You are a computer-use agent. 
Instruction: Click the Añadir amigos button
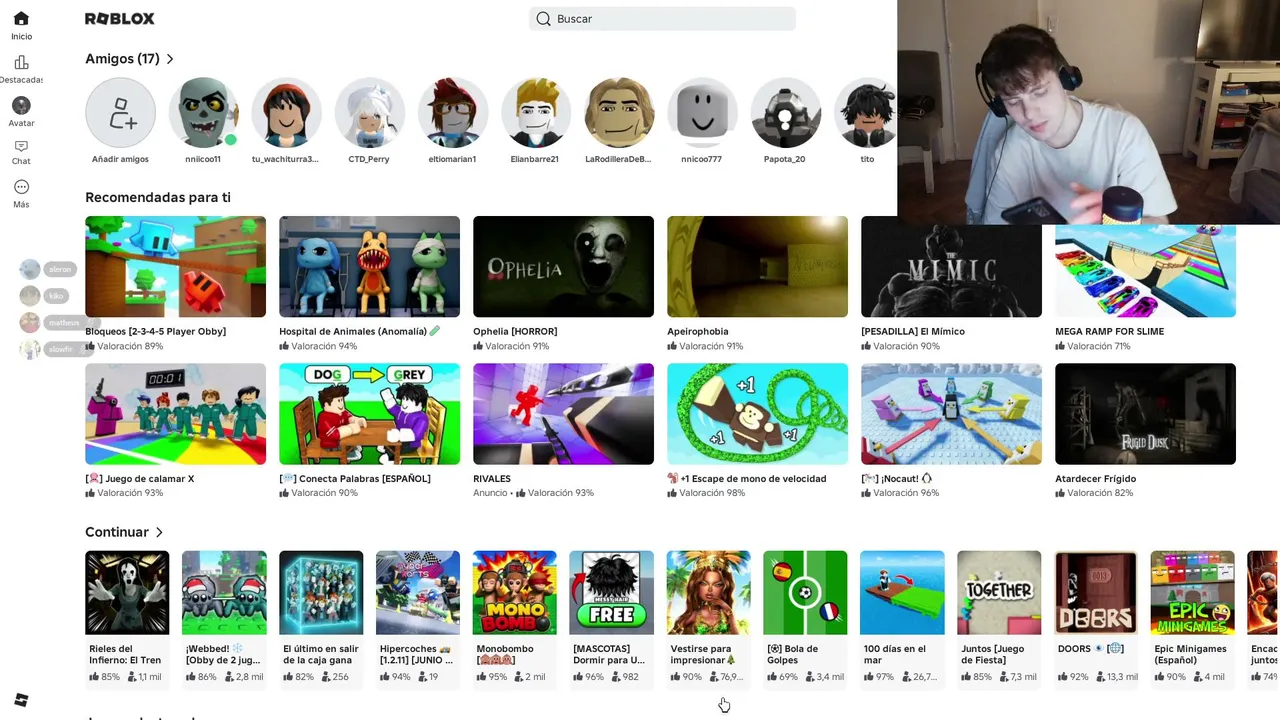[x=120, y=113]
